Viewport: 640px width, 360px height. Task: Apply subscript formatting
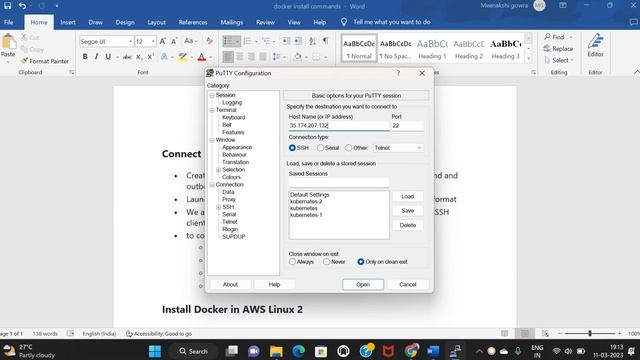pyautogui.click(x=139, y=57)
